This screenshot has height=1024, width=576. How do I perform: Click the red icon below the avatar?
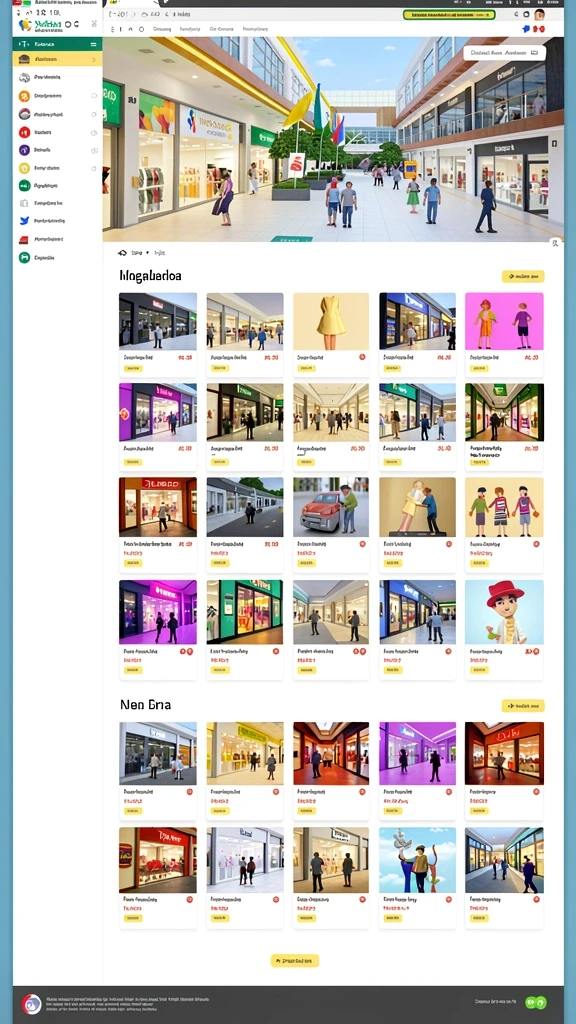(x=539, y=29)
